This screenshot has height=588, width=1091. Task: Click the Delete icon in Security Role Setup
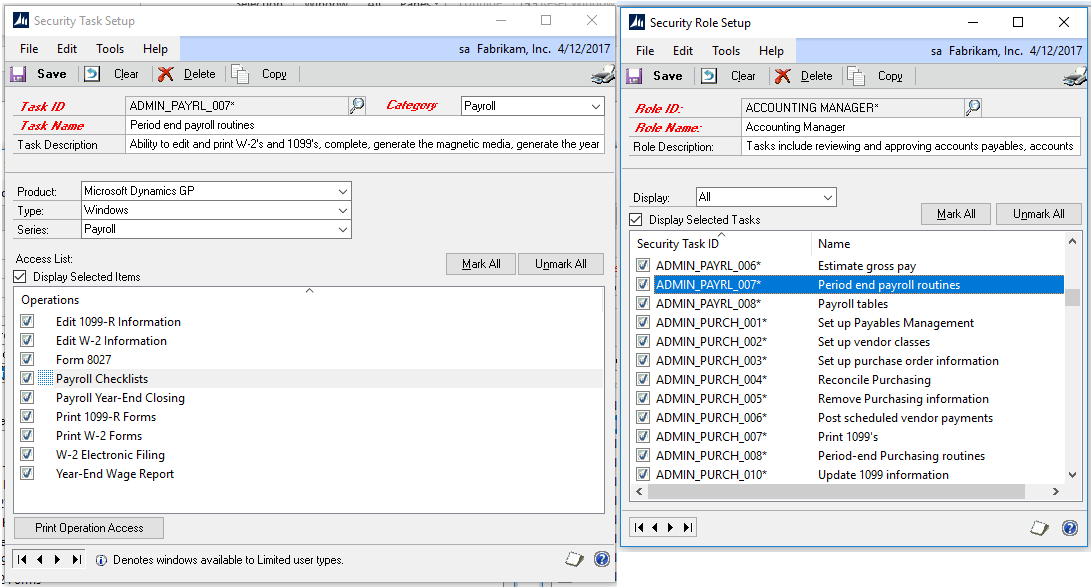783,75
